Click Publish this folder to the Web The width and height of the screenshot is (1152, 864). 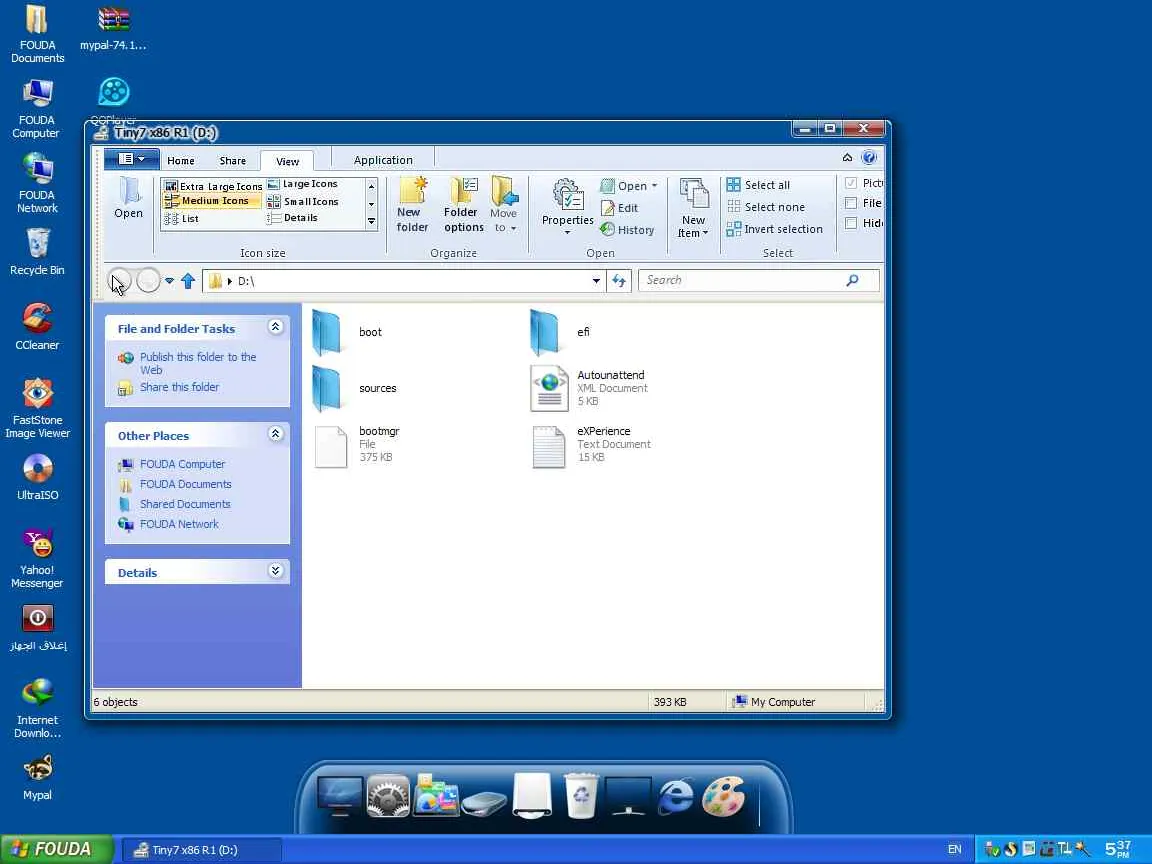(x=198, y=363)
